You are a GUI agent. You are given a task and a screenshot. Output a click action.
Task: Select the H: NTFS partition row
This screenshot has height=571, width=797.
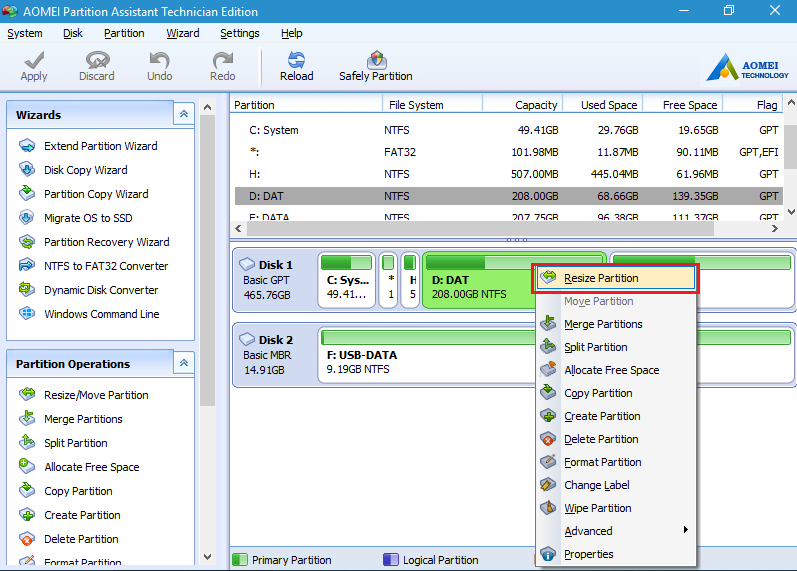pos(508,174)
